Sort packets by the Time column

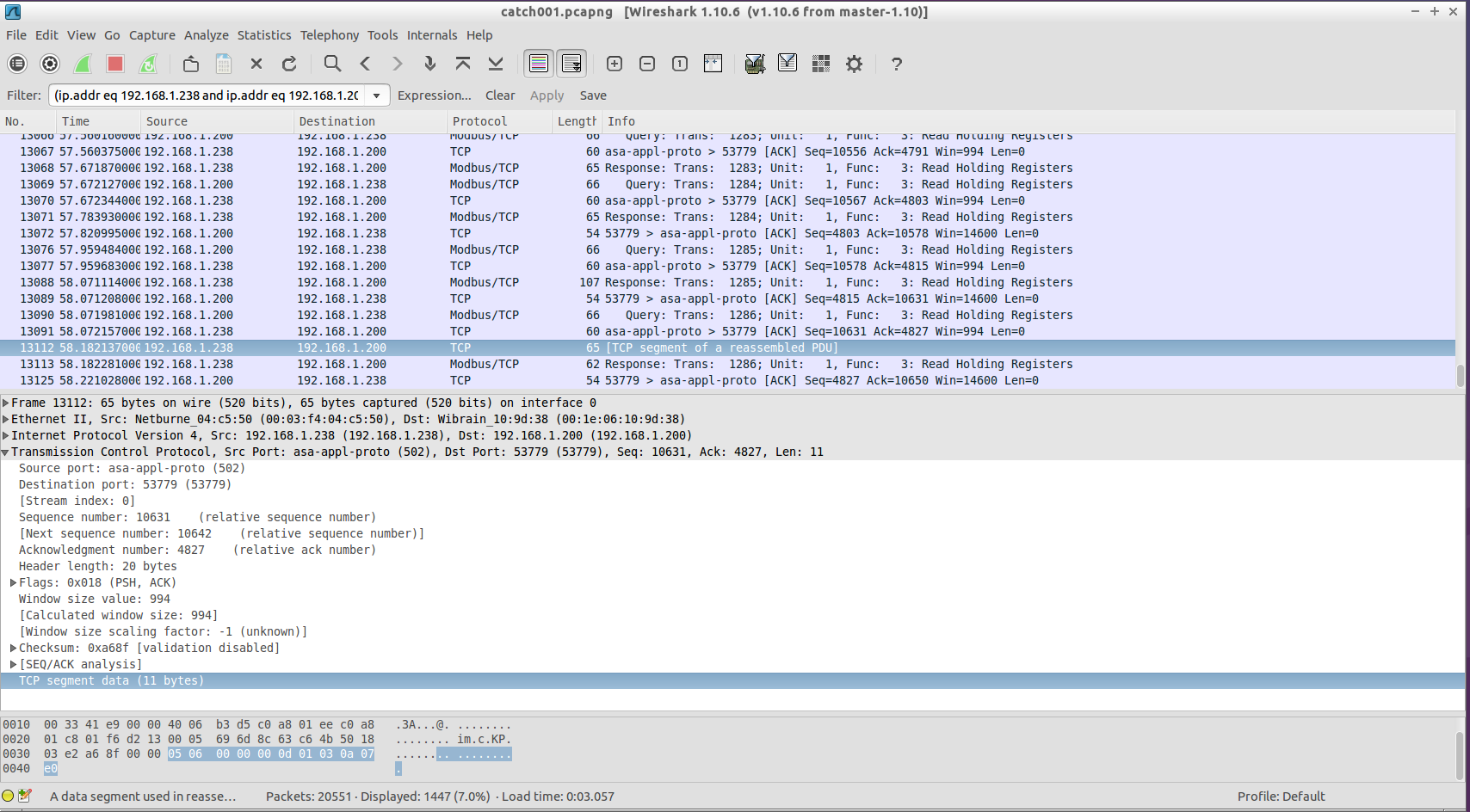pos(98,121)
